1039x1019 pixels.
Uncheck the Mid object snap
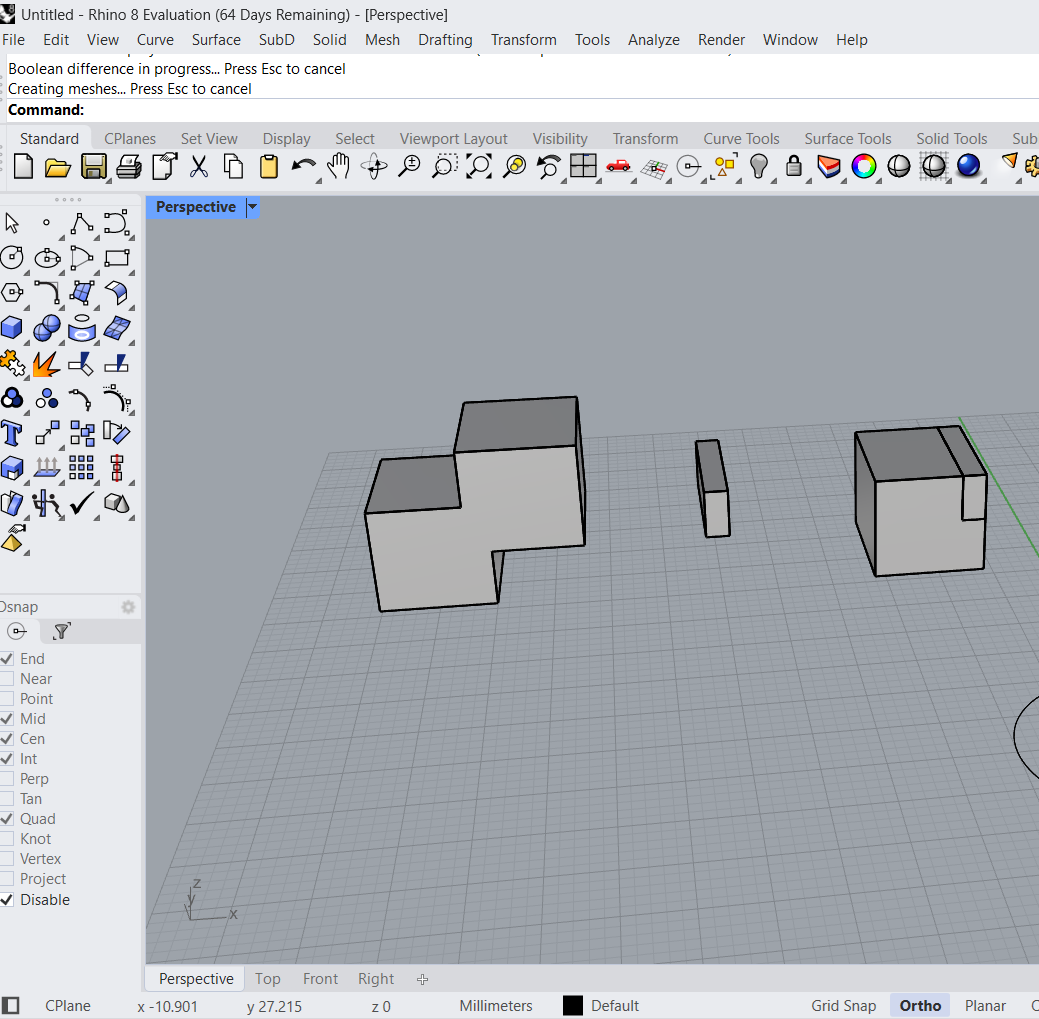[8, 719]
